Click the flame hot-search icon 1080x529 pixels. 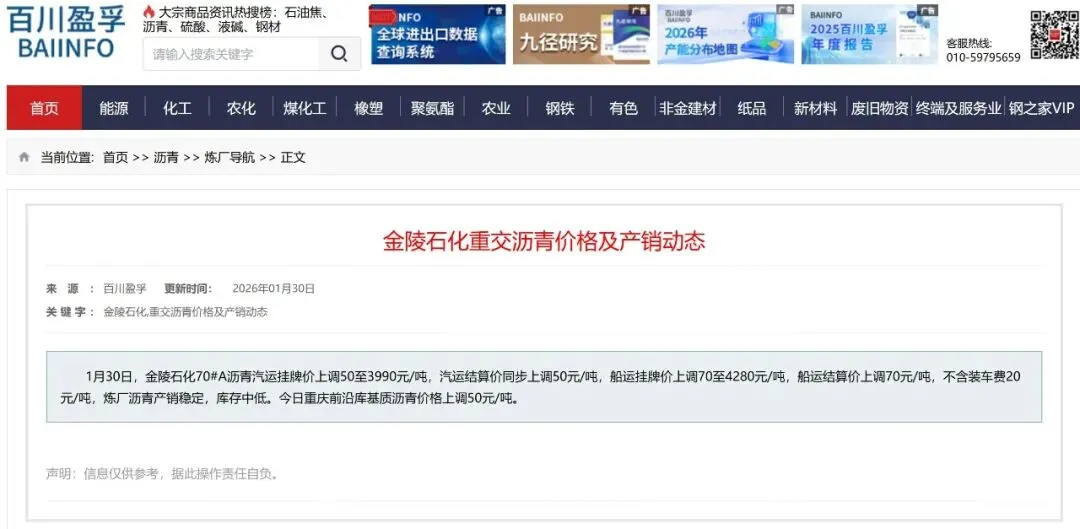(x=149, y=12)
